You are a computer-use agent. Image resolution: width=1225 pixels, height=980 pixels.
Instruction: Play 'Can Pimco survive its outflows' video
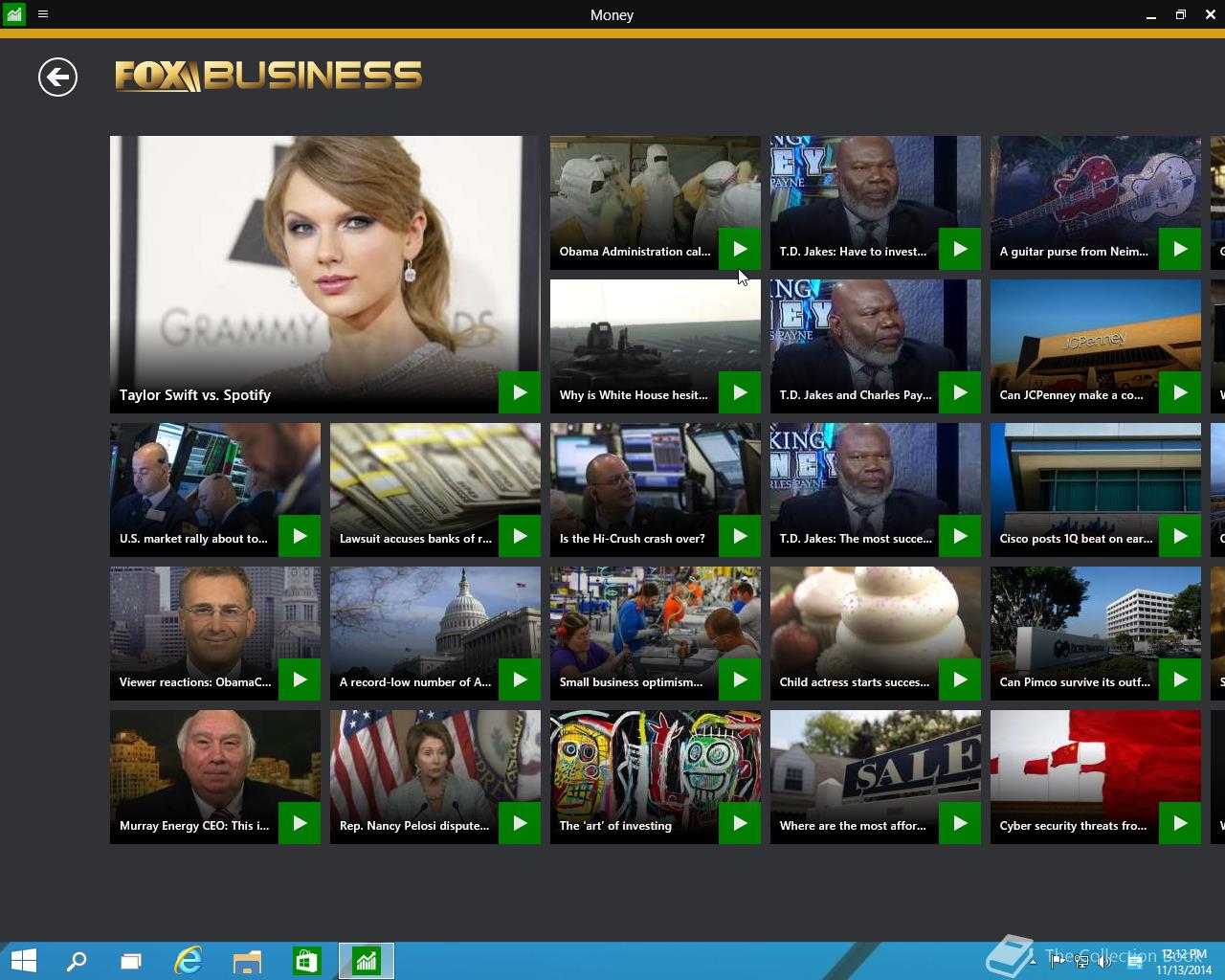coord(1180,679)
